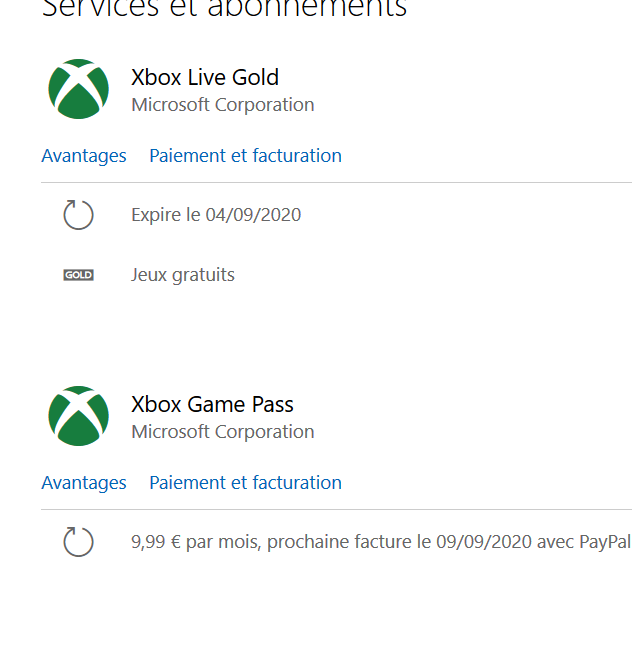Image resolution: width=632 pixels, height=651 pixels.
Task: Click the 09/09/2020 next invoice date
Action: point(484,542)
